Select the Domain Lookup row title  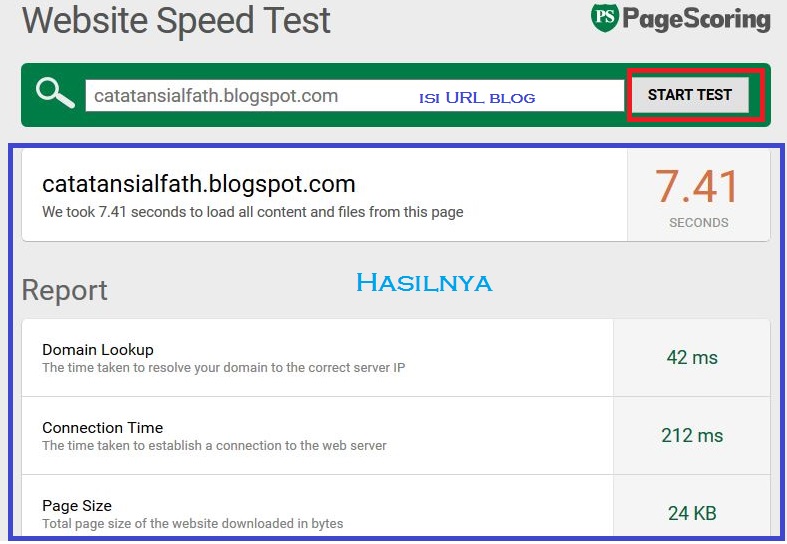coord(98,350)
